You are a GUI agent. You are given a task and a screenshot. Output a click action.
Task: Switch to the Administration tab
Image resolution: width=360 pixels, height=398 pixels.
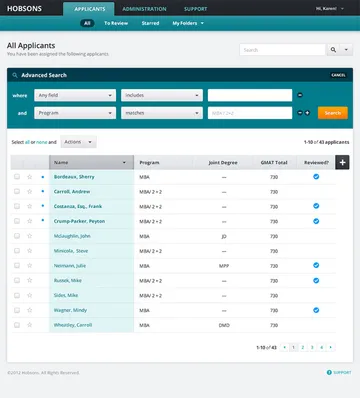144,9
